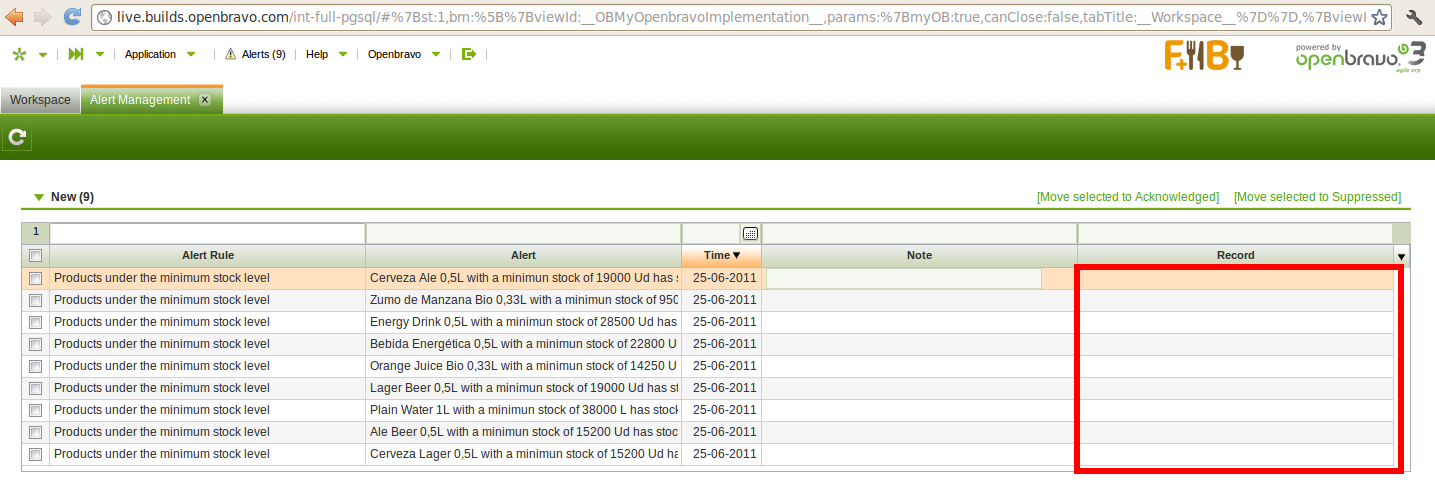Click the quick launch arrows icon
Image resolution: width=1435 pixels, height=487 pixels.
click(76, 55)
